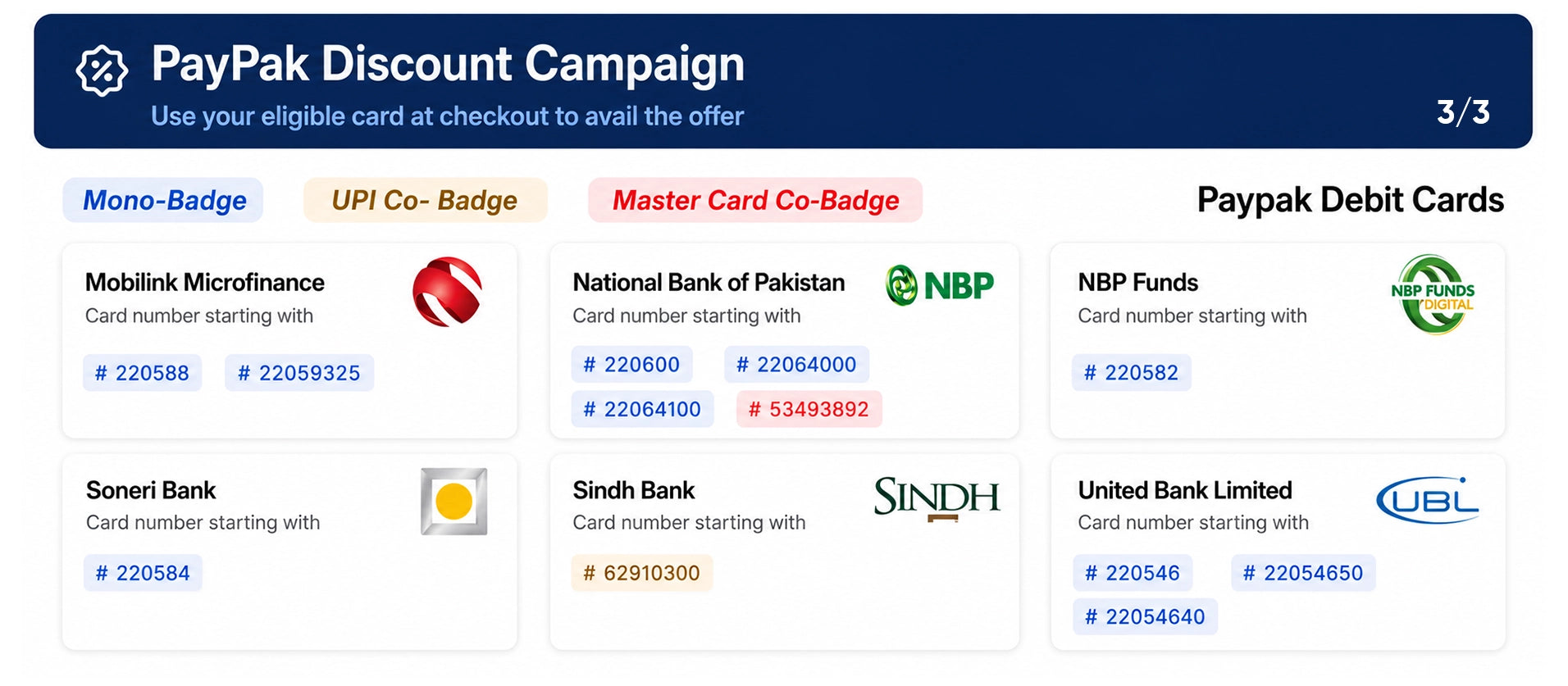Select the Mono-Badge legend tag
Viewport: 1568px width, 686px height.
(x=163, y=200)
